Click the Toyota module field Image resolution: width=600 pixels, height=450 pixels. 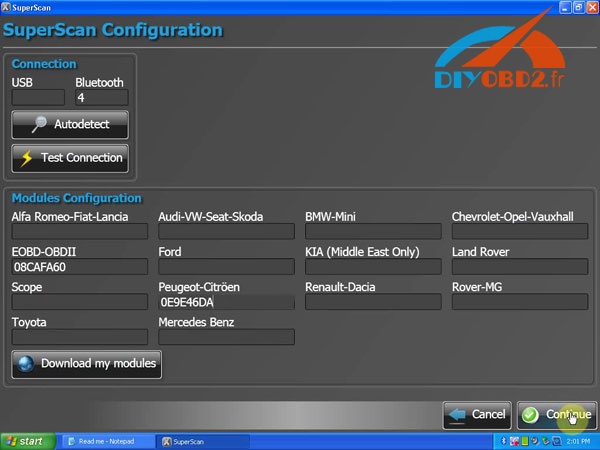80,337
